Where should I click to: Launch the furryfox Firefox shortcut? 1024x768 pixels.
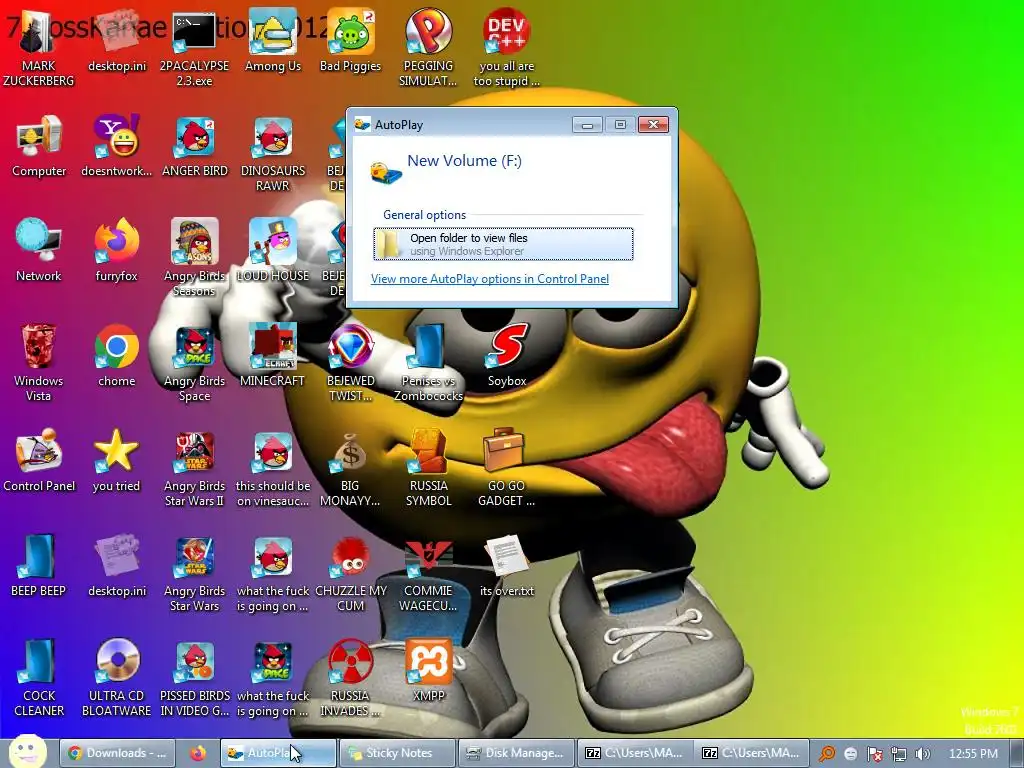click(x=116, y=251)
